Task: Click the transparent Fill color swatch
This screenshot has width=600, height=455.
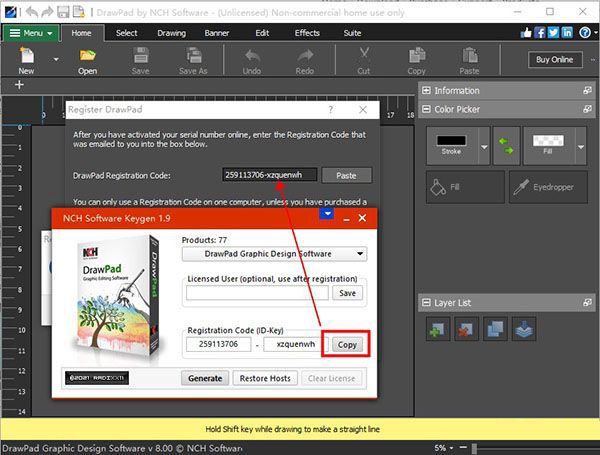Action: 548,140
